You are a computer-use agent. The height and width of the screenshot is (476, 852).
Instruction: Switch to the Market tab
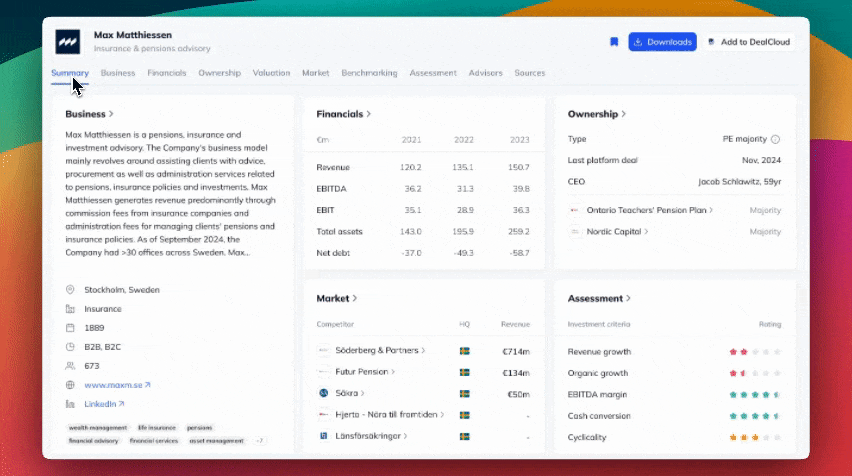click(x=316, y=73)
